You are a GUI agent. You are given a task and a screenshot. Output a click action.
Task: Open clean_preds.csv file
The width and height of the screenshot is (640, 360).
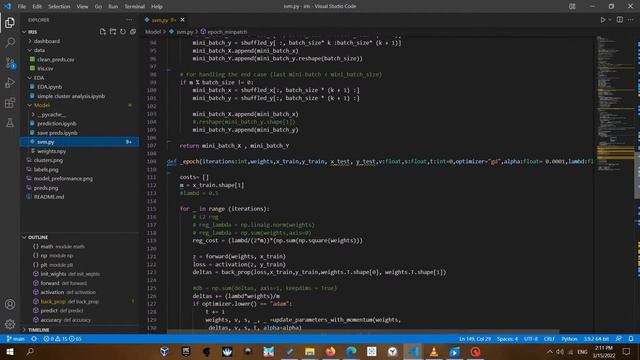(x=56, y=59)
